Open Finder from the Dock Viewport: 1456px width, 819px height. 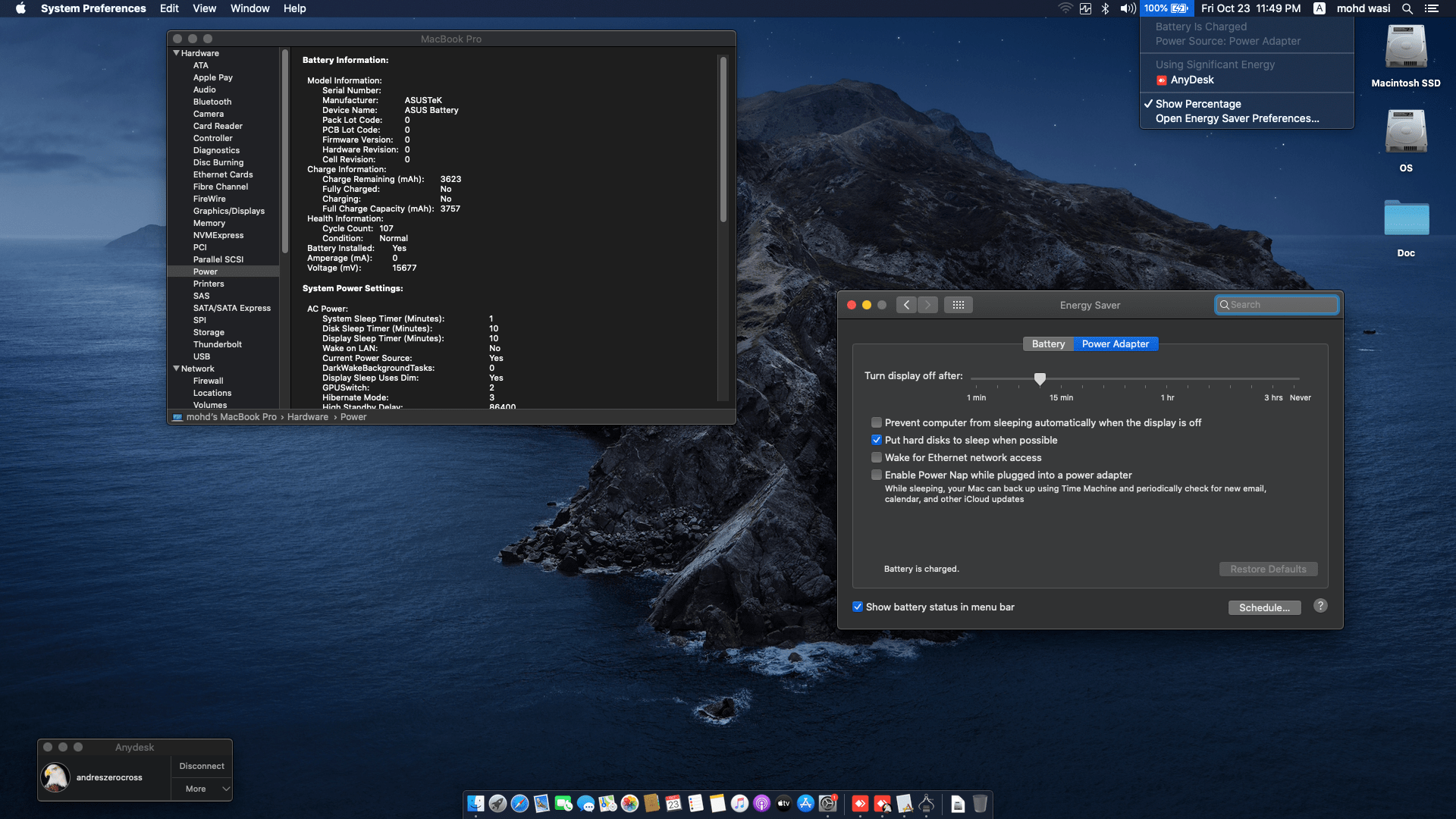coord(475,804)
